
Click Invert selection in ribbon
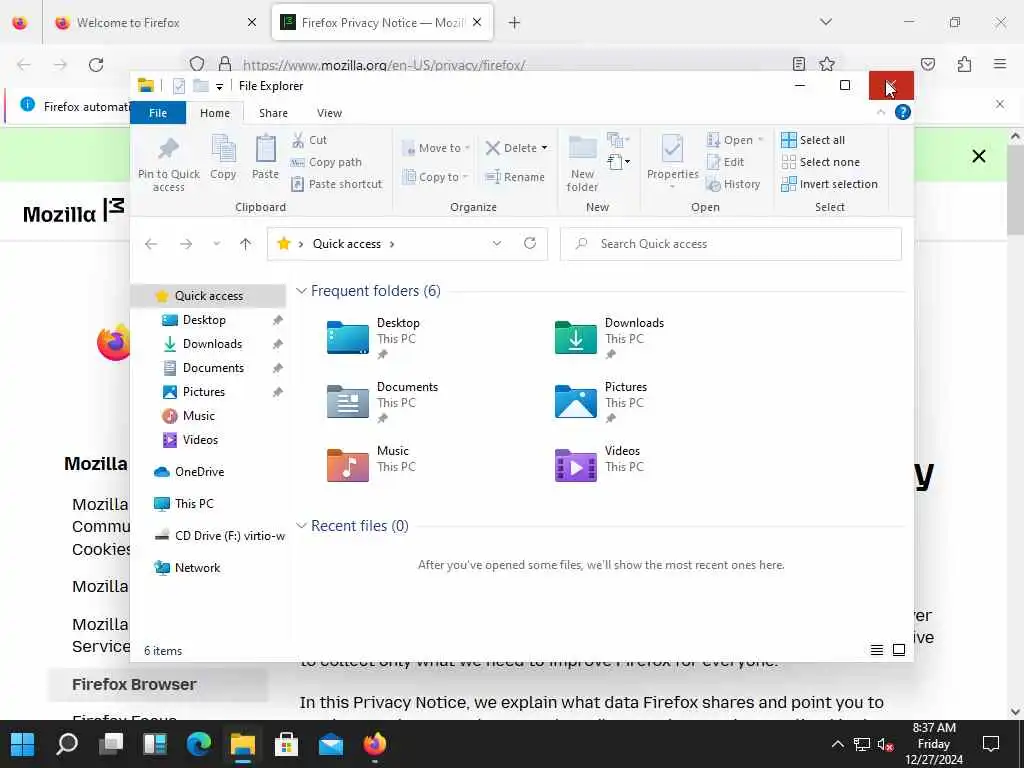(829, 184)
